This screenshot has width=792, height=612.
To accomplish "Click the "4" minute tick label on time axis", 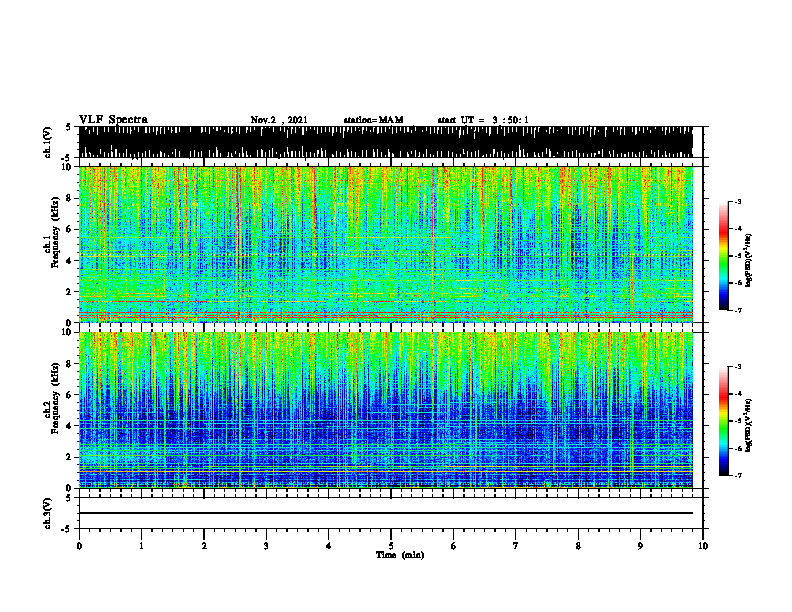I will tap(328, 546).
